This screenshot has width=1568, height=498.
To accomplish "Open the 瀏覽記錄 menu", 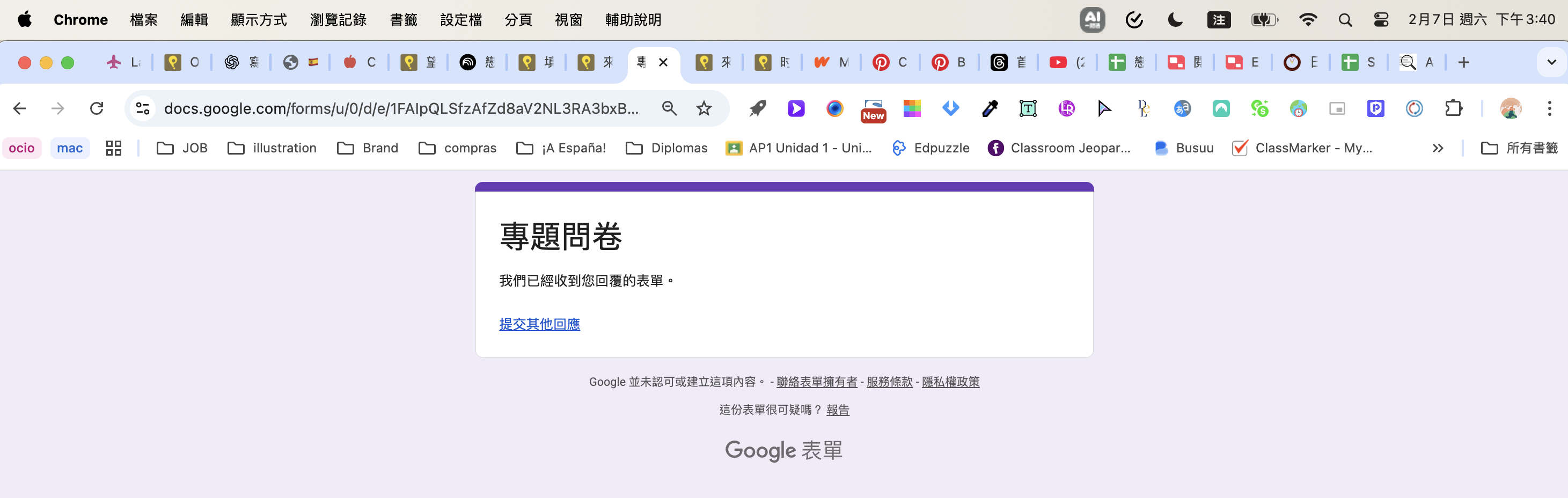I will (x=339, y=20).
